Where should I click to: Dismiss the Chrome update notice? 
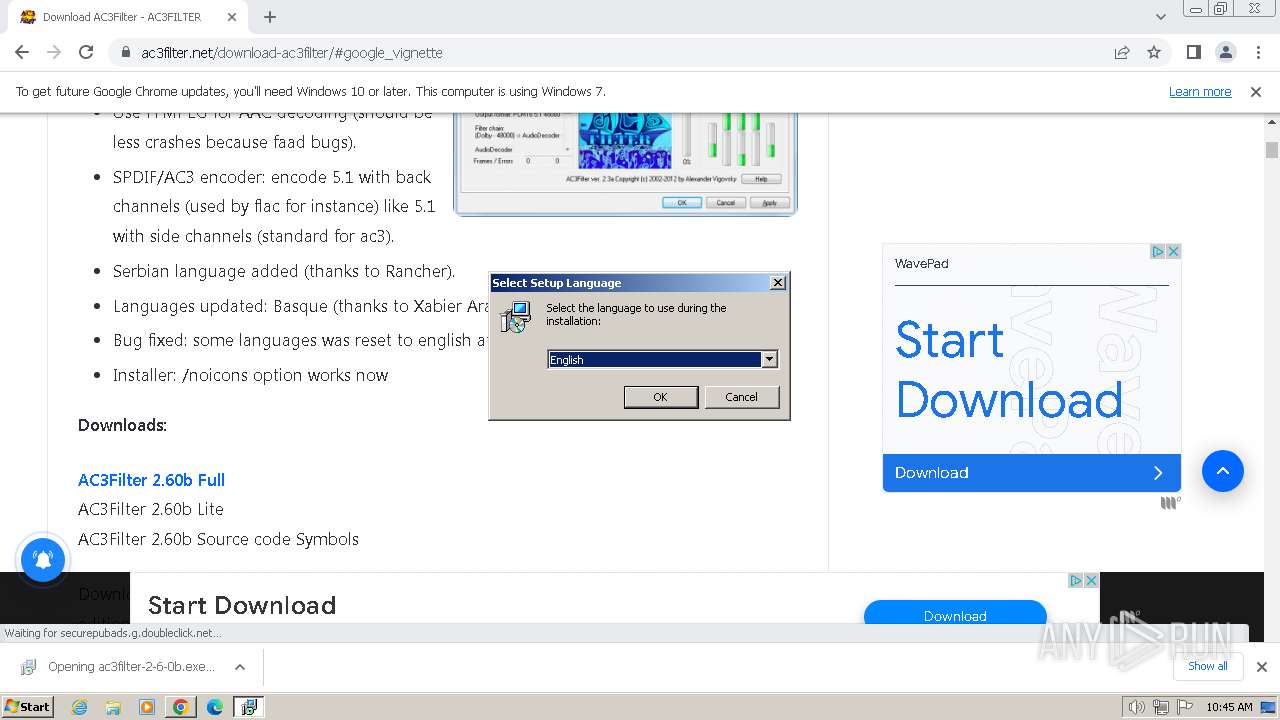pyautogui.click(x=1256, y=91)
